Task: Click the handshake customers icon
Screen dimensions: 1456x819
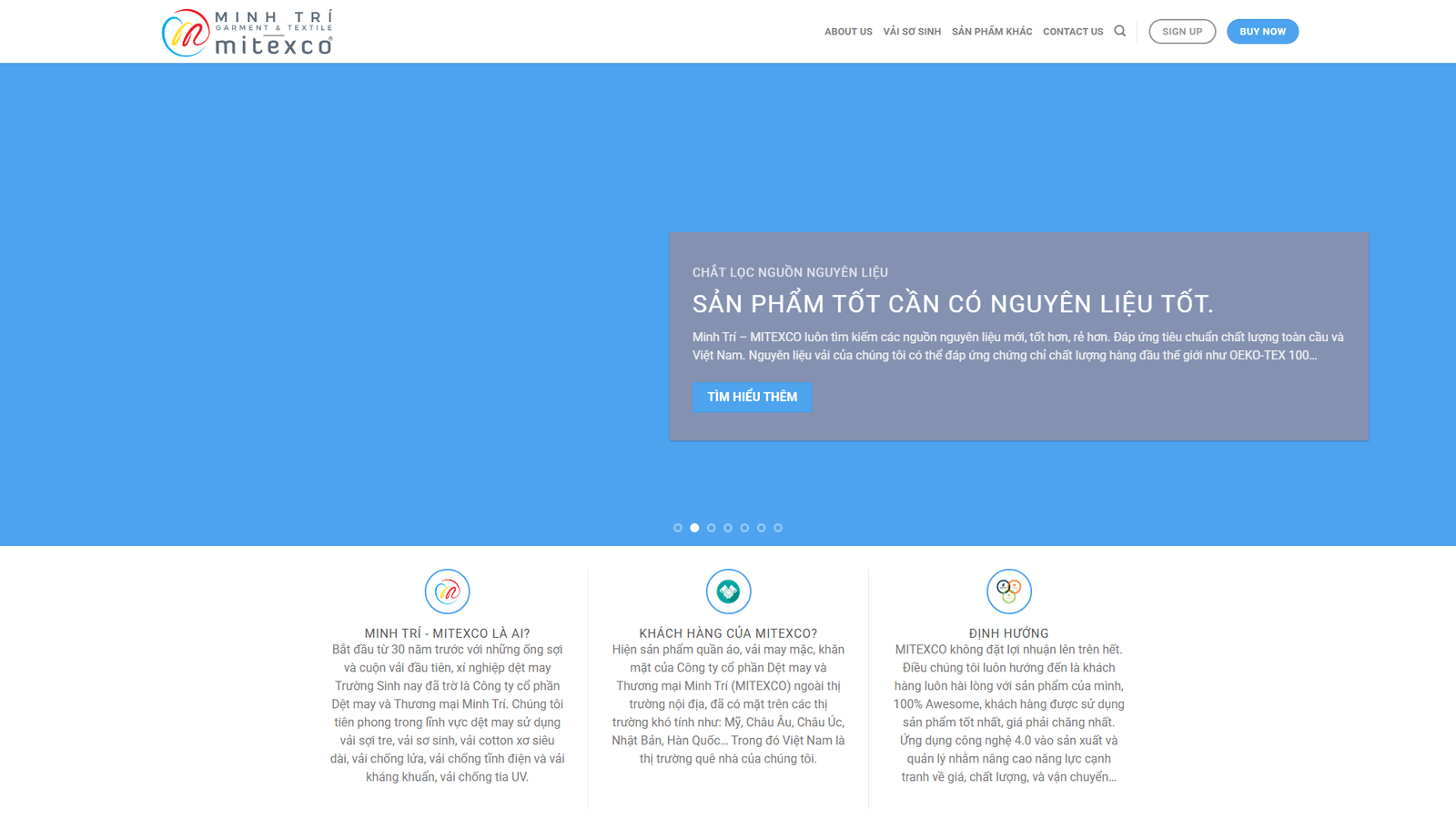Action: tap(728, 591)
